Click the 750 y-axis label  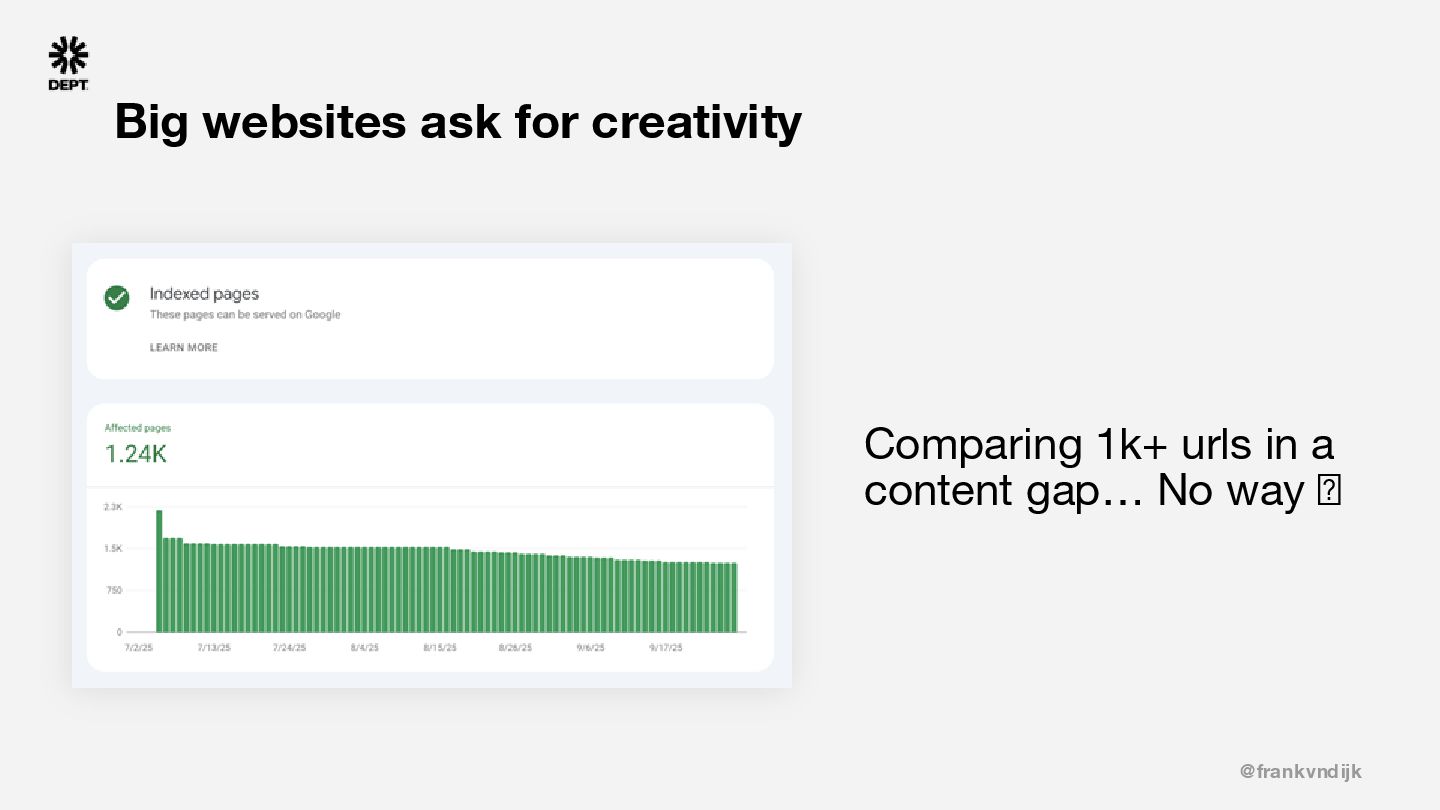tap(113, 590)
